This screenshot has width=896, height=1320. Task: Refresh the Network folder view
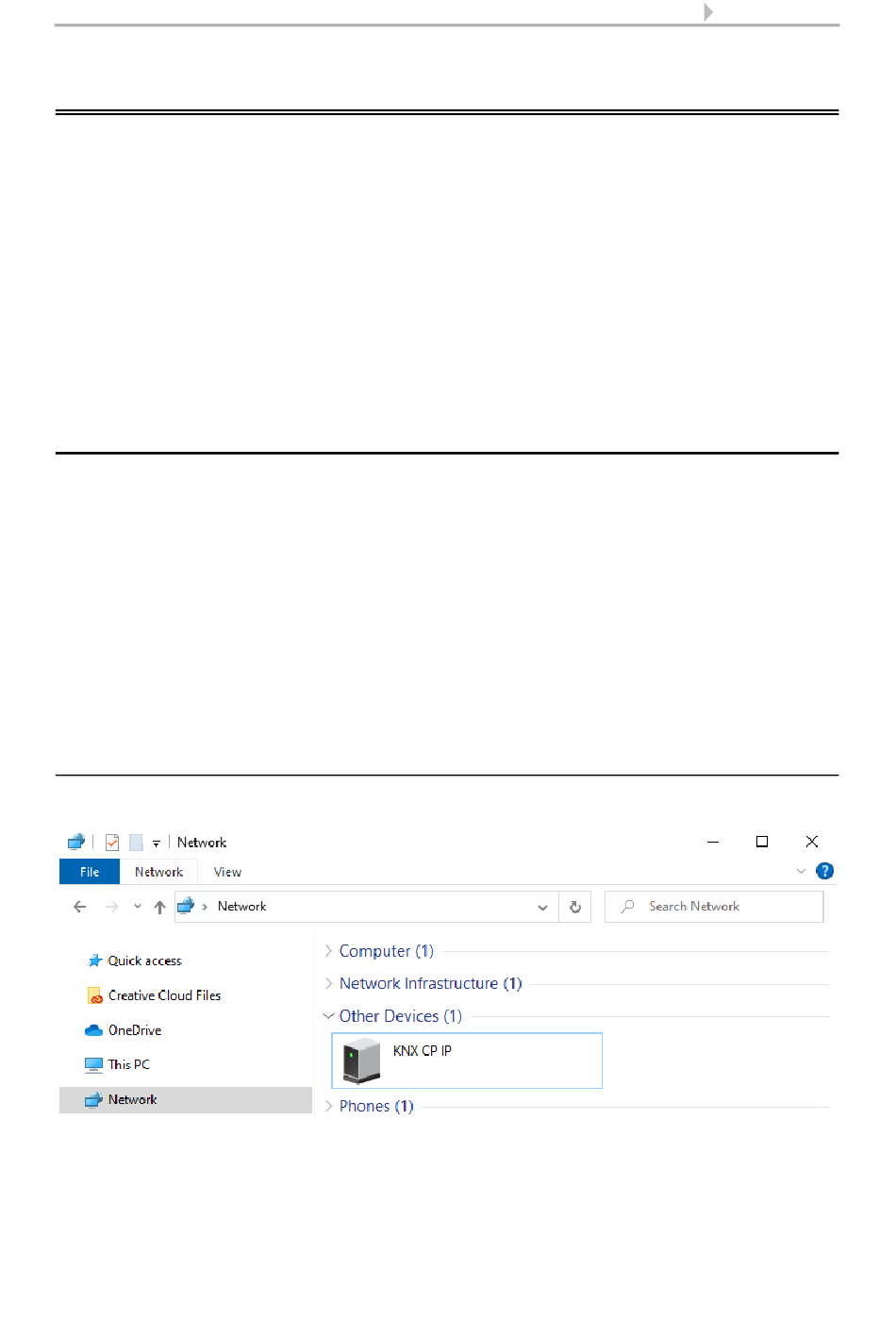(575, 907)
